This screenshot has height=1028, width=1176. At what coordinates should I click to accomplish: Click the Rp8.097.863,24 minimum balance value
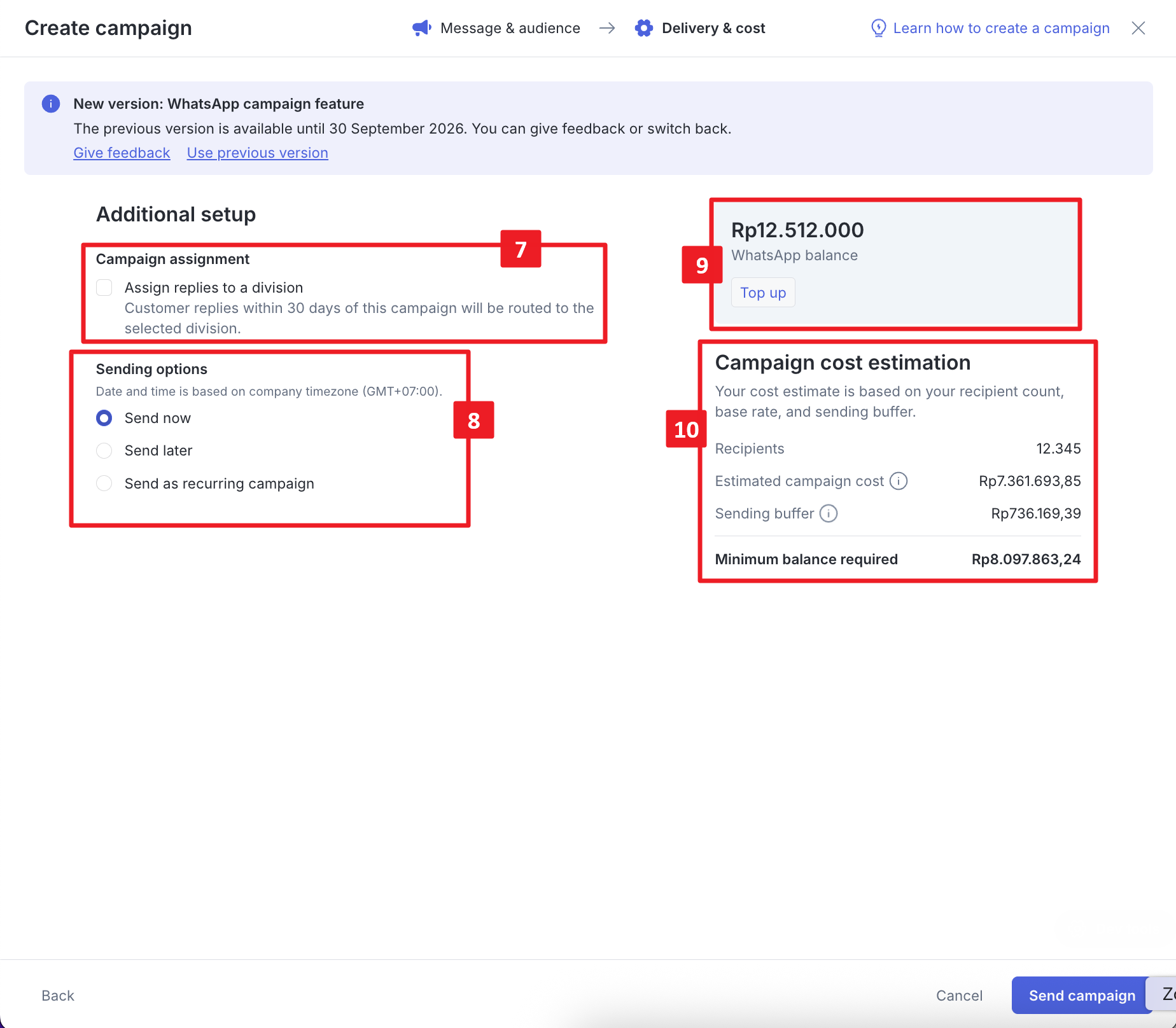coord(1026,559)
